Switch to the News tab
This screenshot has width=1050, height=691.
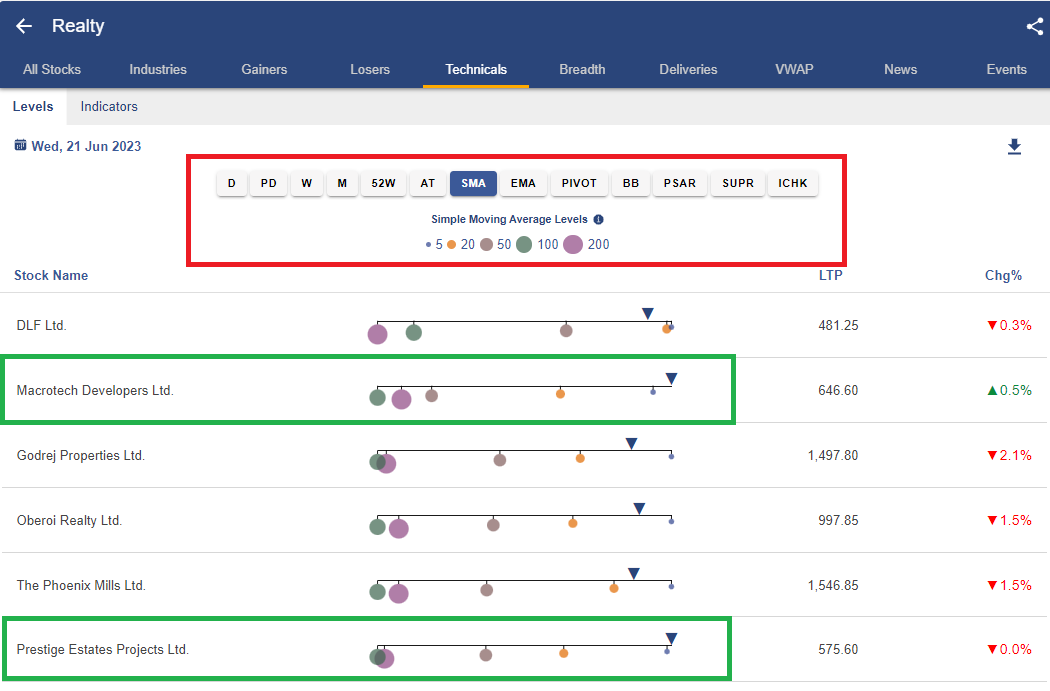(x=900, y=70)
